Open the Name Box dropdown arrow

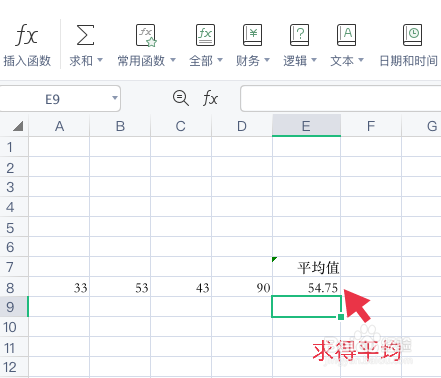coord(115,98)
